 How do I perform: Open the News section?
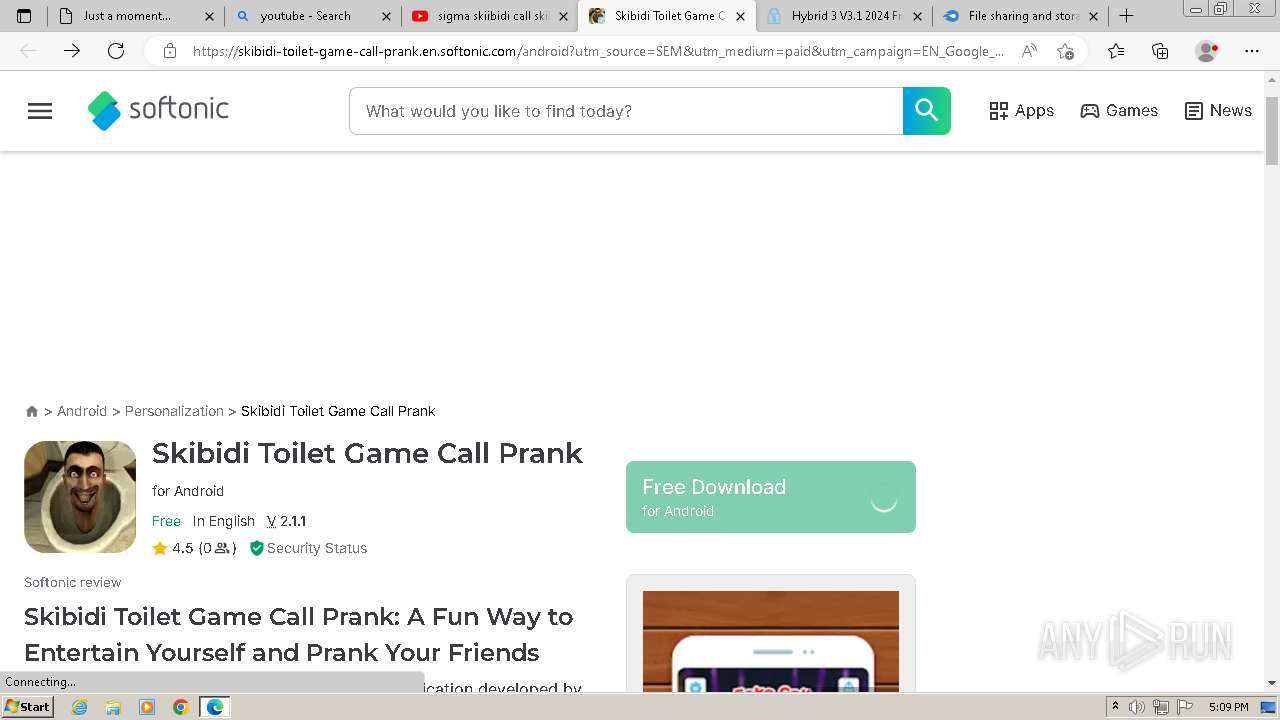pos(1218,111)
